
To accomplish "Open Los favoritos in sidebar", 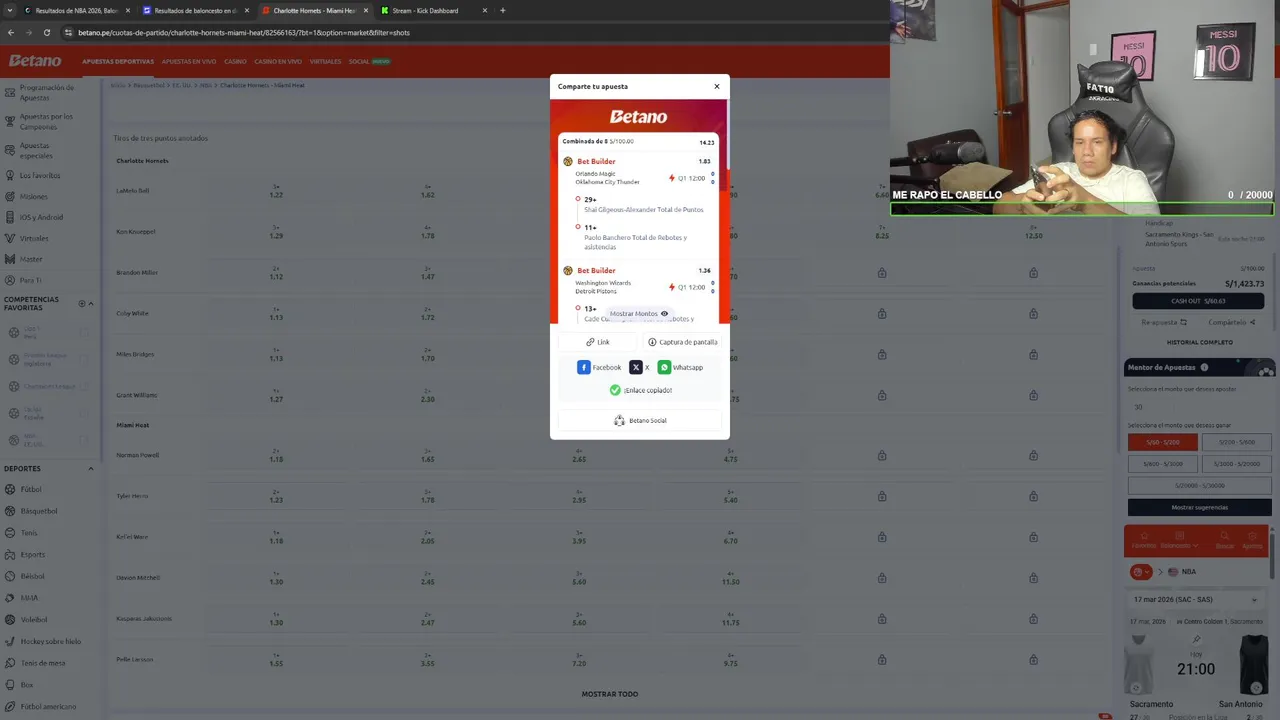I will 40,175.
